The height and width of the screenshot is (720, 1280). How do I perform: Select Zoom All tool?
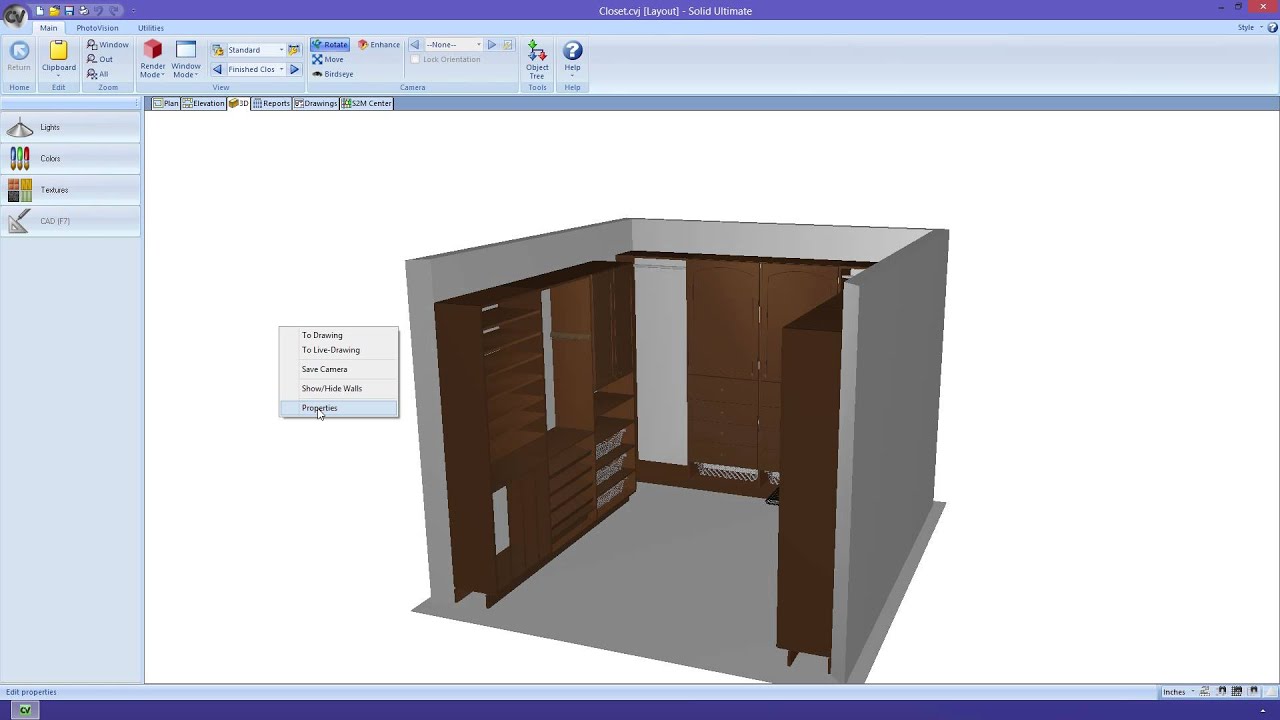pos(98,74)
